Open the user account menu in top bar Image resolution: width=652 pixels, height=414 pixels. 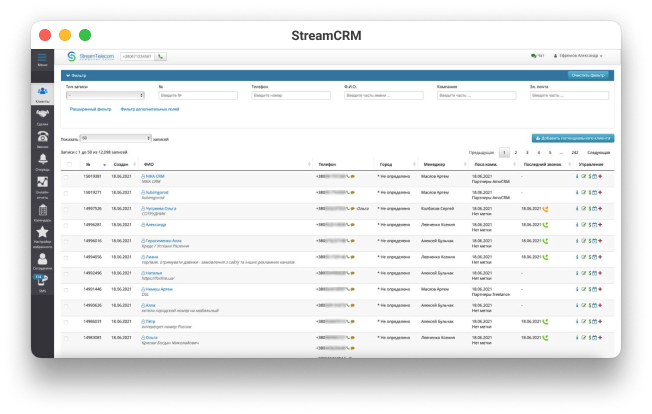point(582,57)
